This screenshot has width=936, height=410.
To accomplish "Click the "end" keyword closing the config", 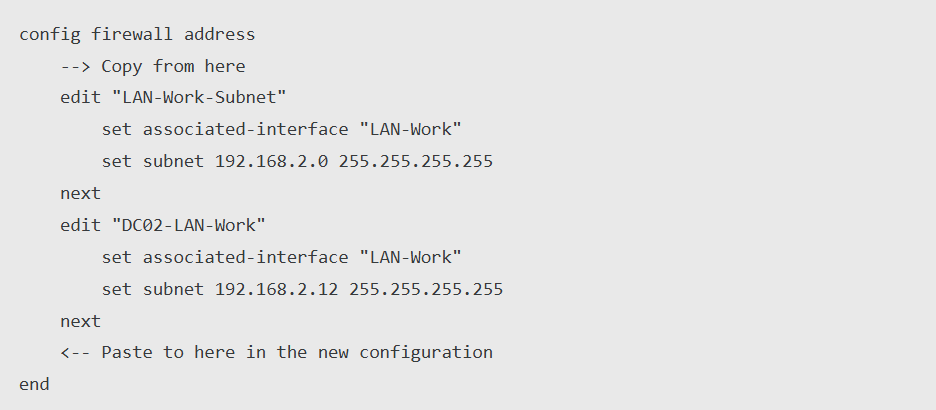I will coord(34,384).
